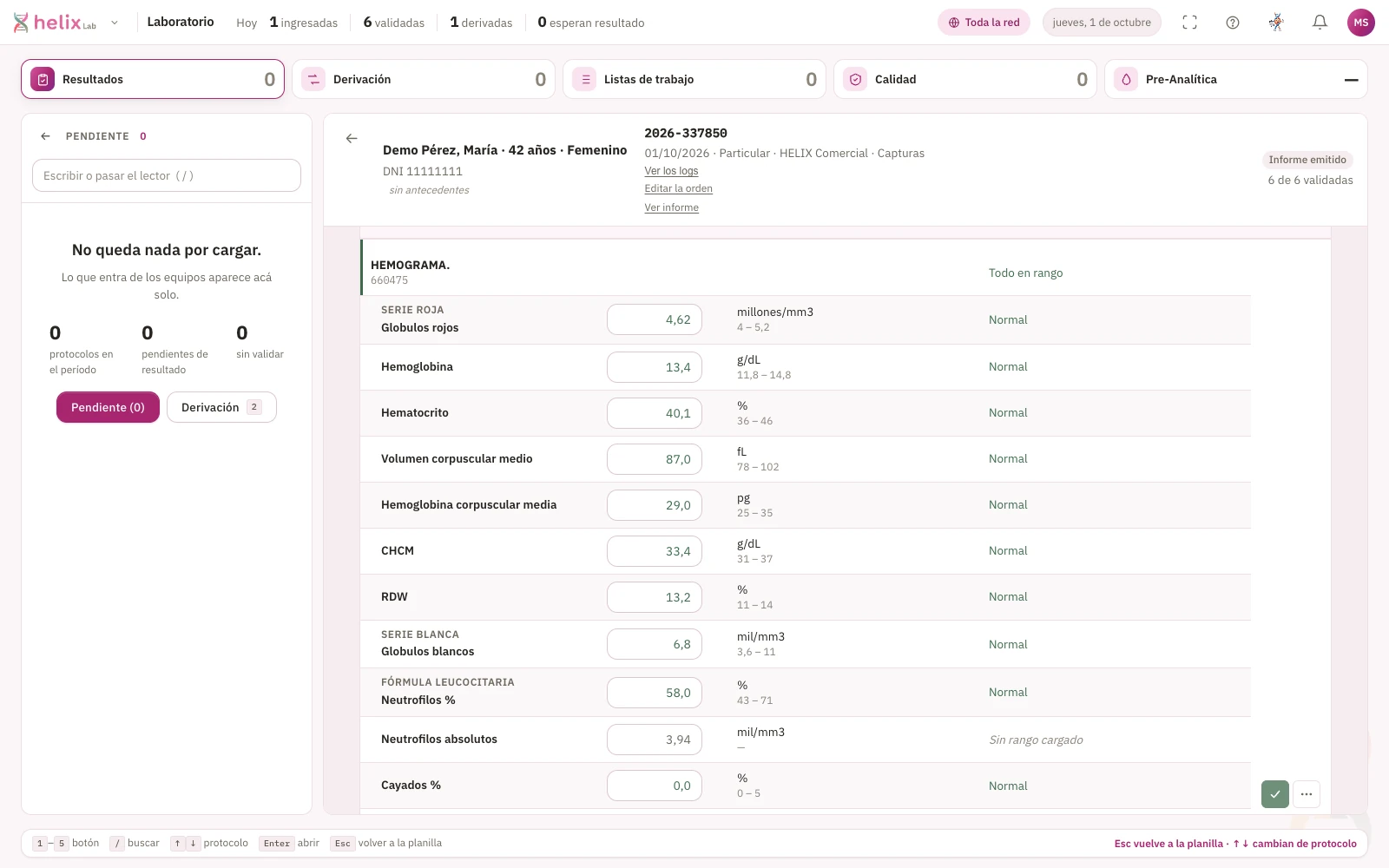The width and height of the screenshot is (1389, 868).
Task: Click the Derivación 2 button
Action: 221,407
